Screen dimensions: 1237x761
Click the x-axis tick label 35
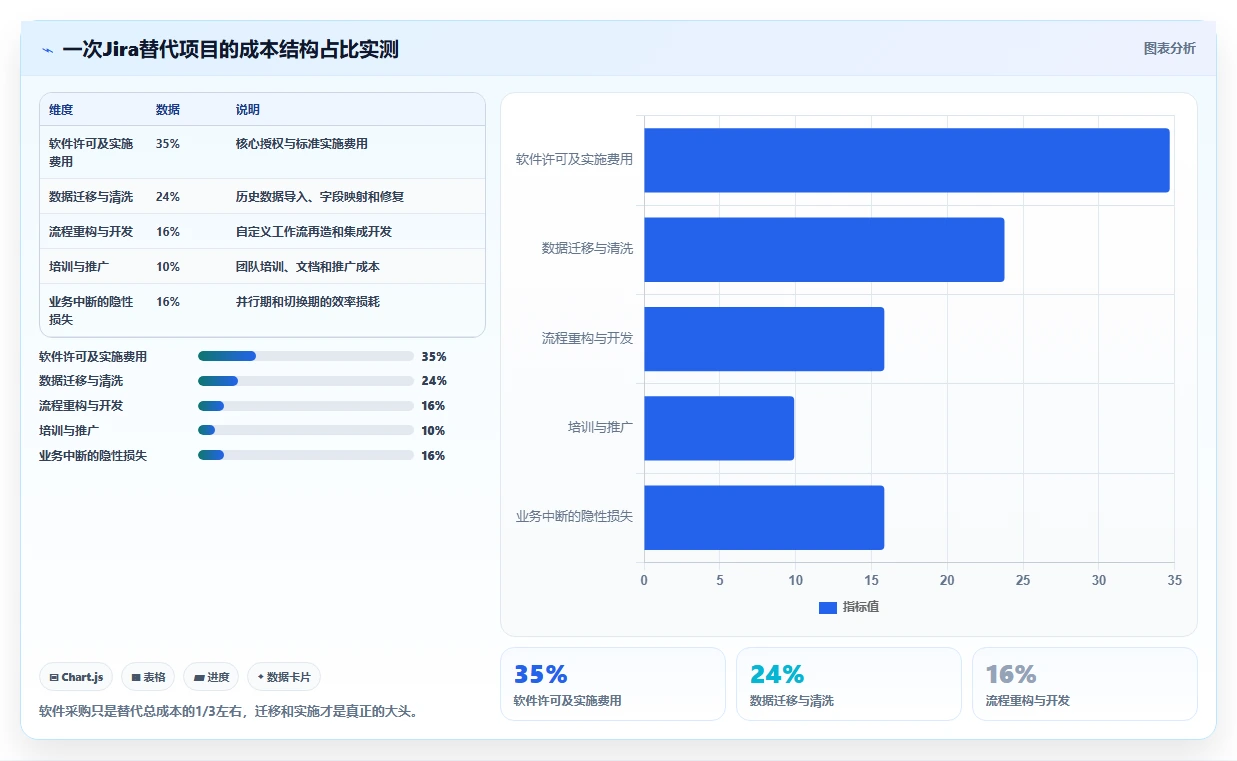point(1174,580)
